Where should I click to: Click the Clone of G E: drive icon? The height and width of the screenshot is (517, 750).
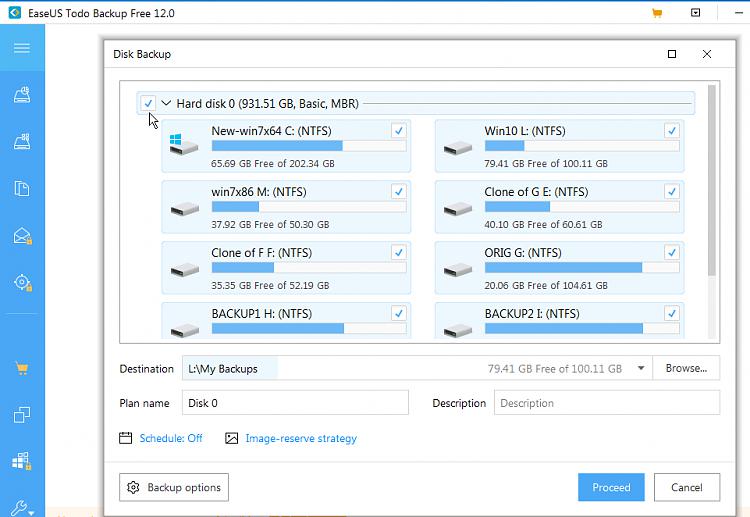tap(458, 209)
